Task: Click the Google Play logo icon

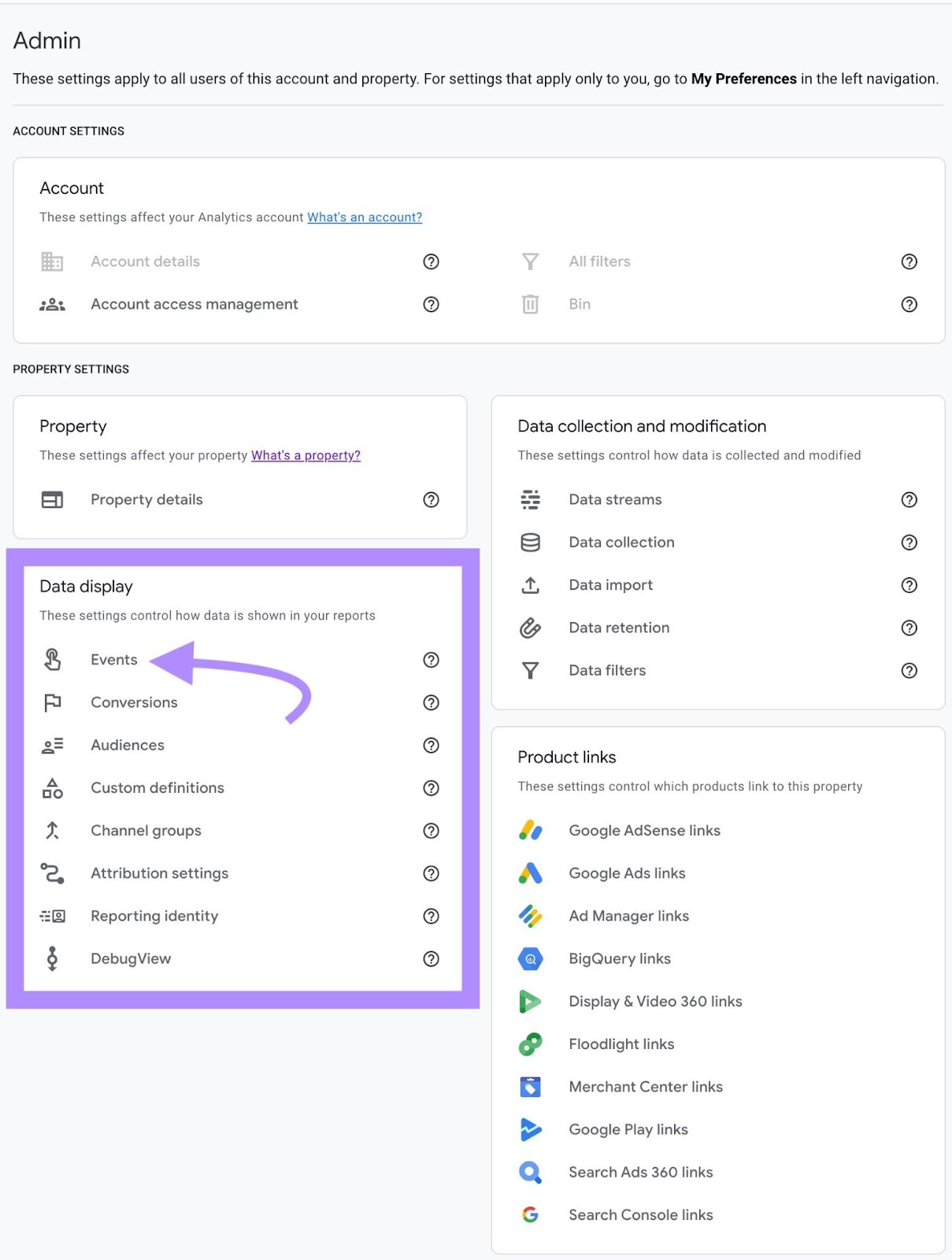Action: pos(531,1129)
